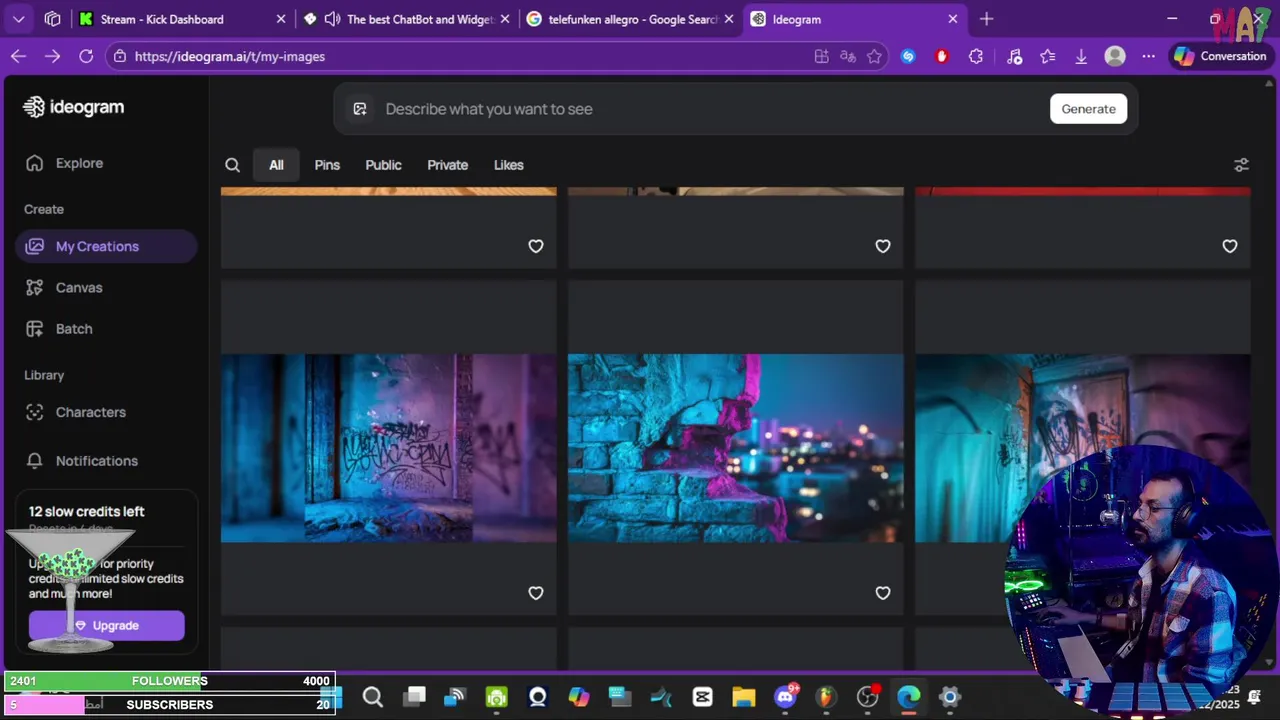Click the purple Upgrade button

[106, 625]
